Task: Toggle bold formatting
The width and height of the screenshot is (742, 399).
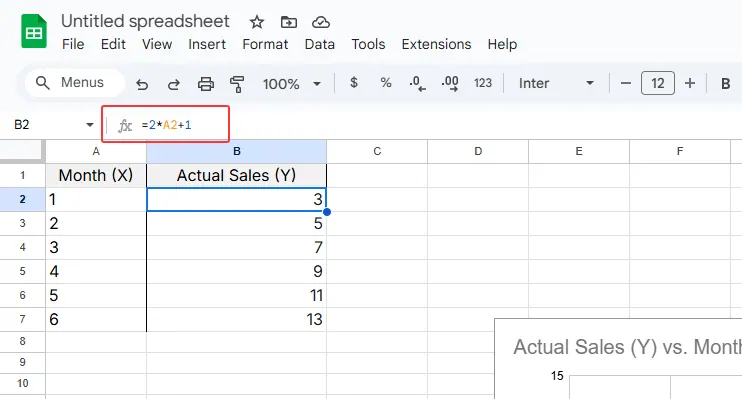Action: click(x=725, y=84)
